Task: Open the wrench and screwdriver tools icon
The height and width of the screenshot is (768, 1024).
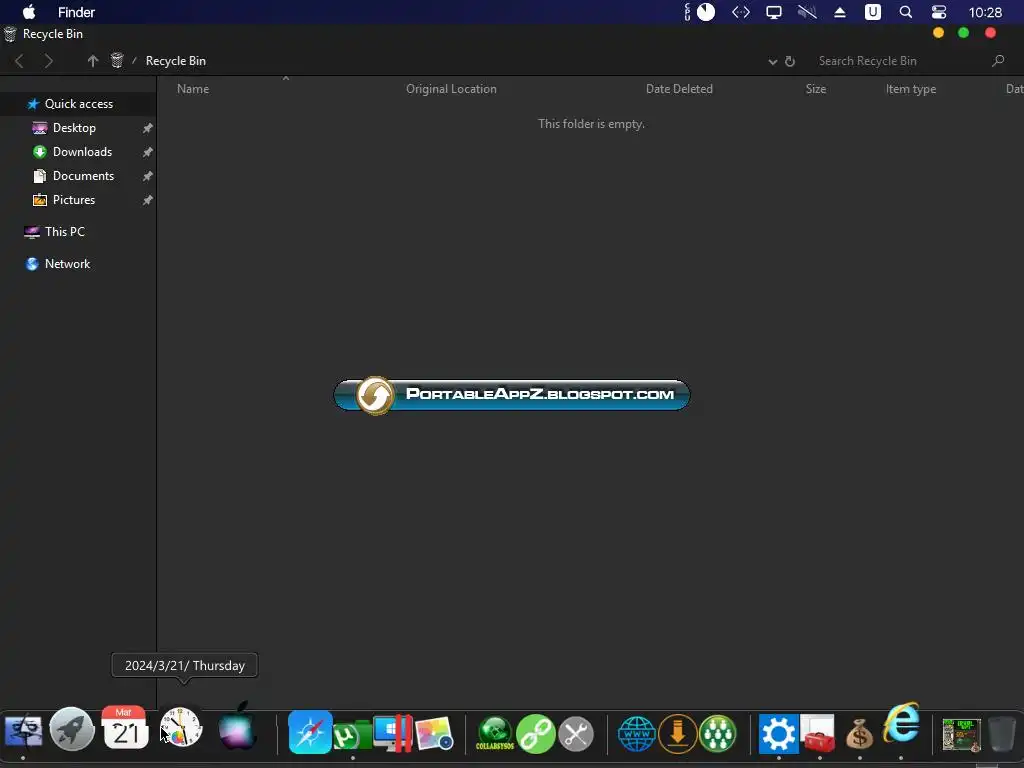Action: pyautogui.click(x=576, y=735)
